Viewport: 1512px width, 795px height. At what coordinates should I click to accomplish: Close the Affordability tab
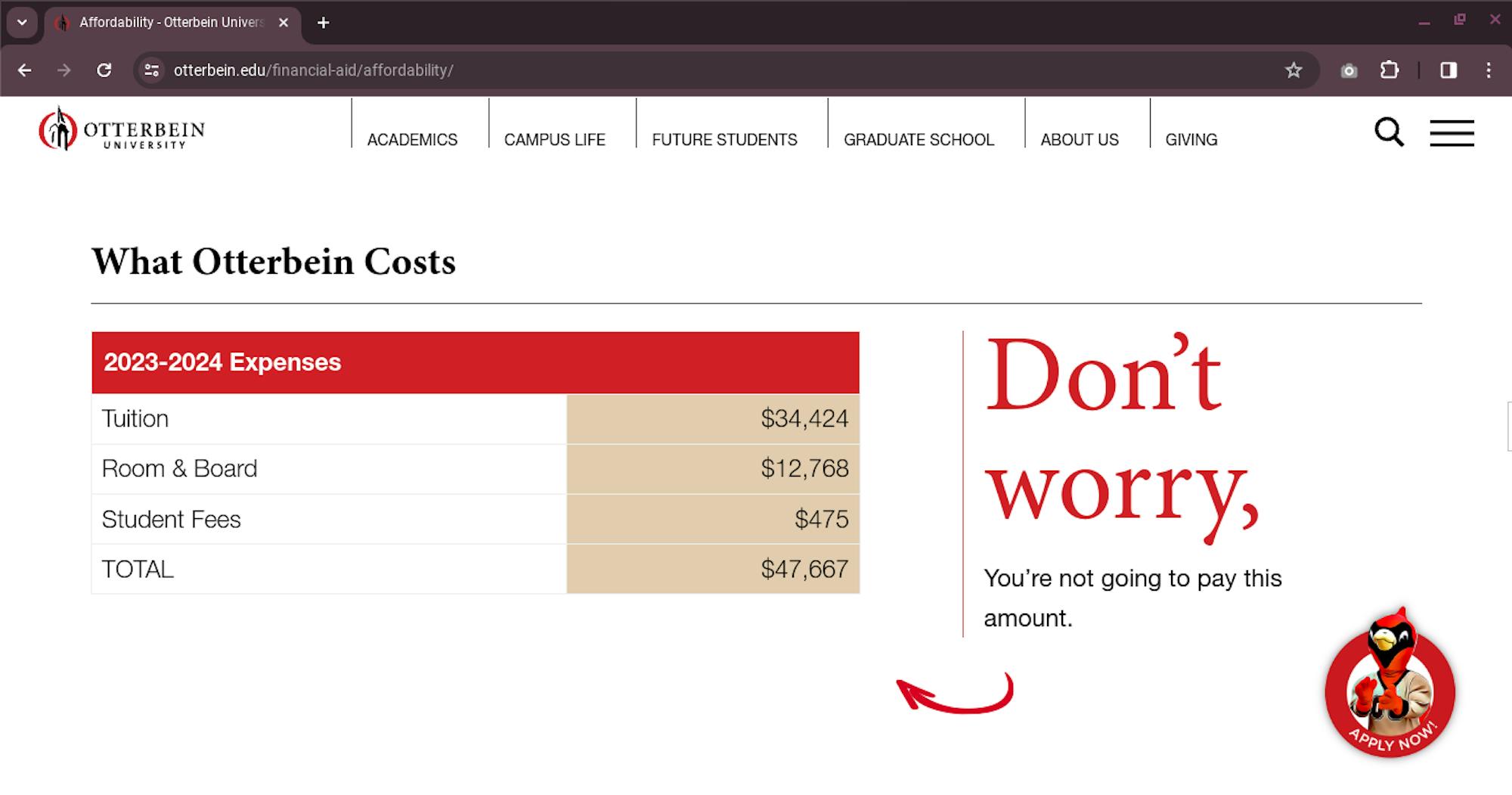tap(283, 23)
